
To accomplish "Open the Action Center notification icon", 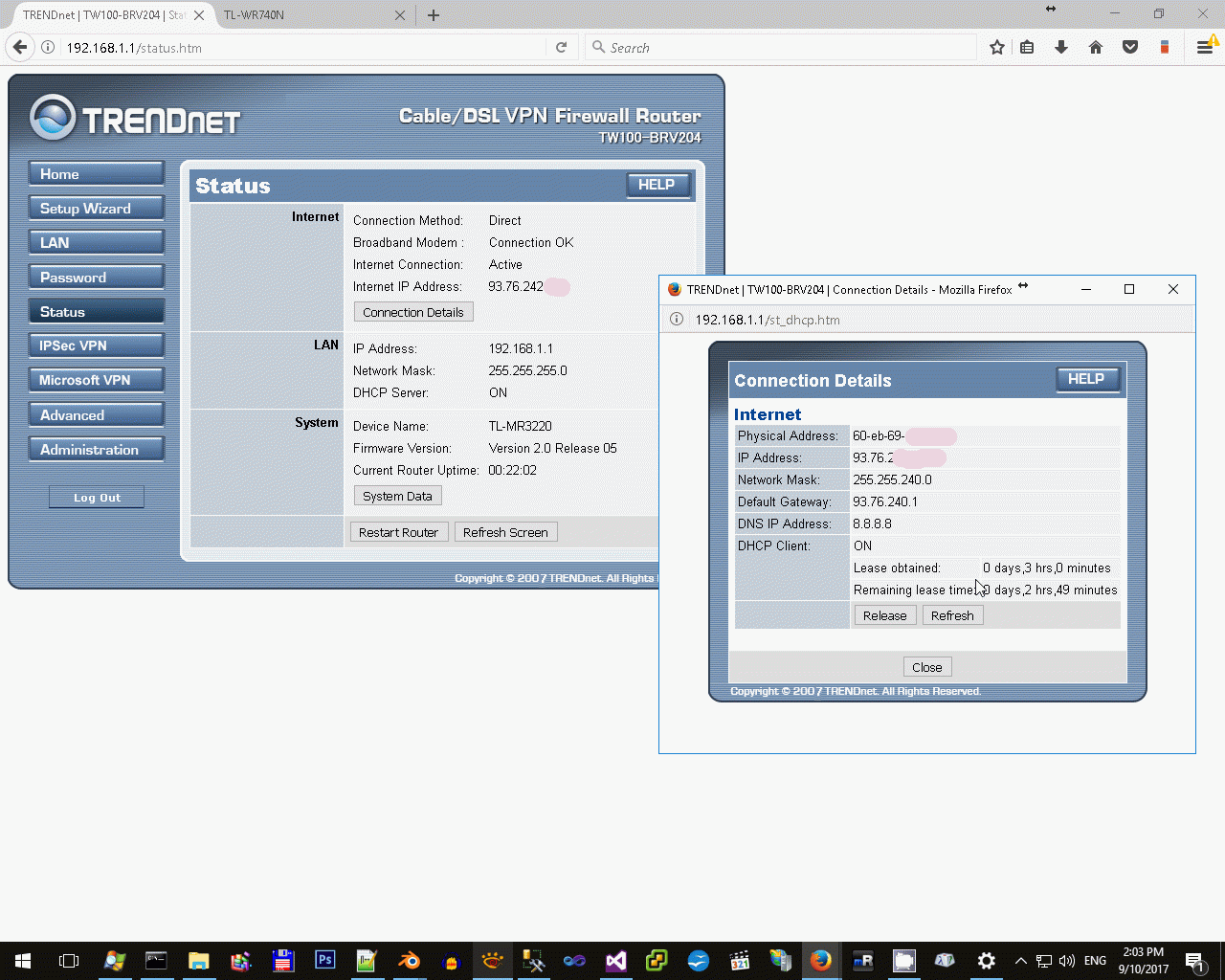I will [1194, 961].
